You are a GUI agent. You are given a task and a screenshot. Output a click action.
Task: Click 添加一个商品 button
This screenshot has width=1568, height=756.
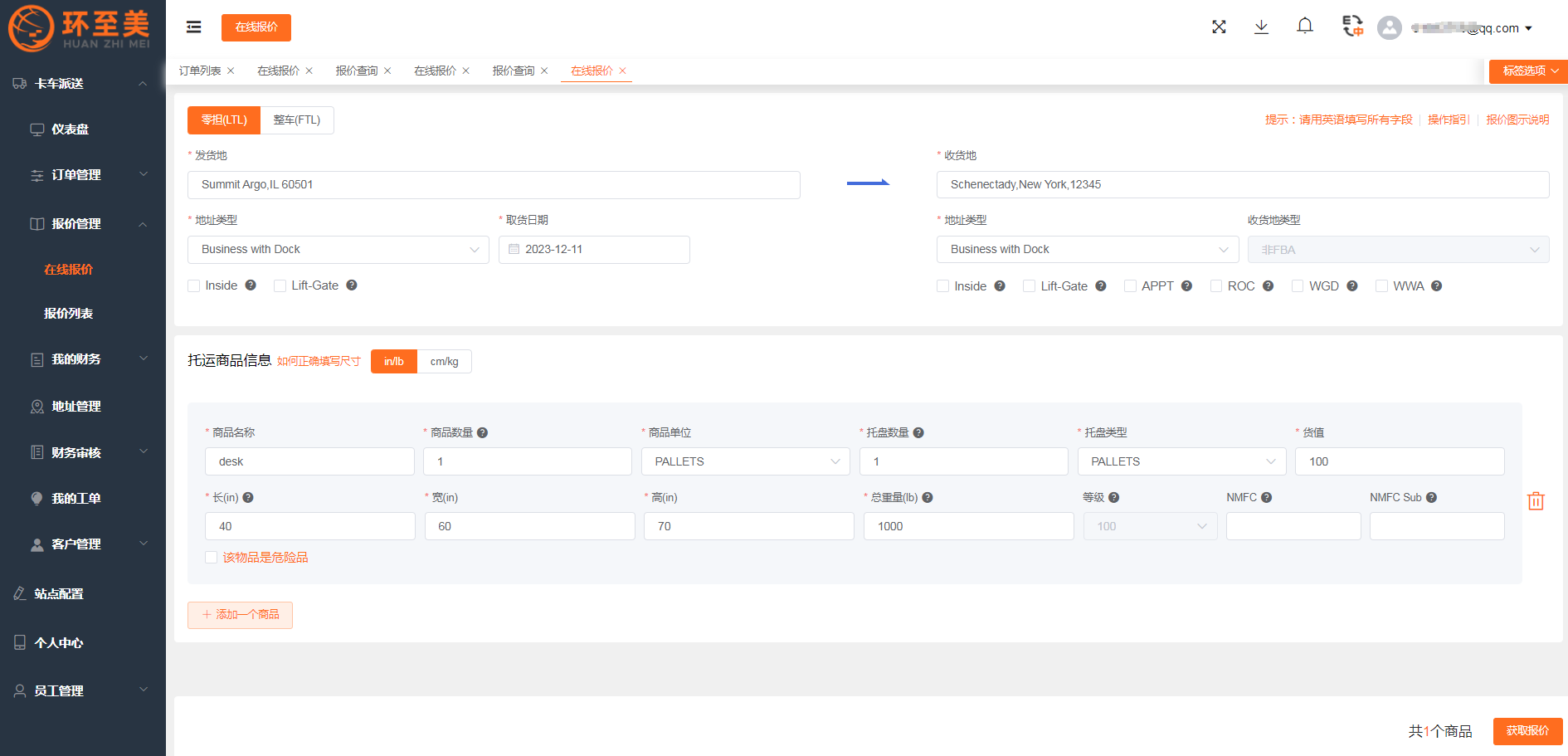[240, 615]
